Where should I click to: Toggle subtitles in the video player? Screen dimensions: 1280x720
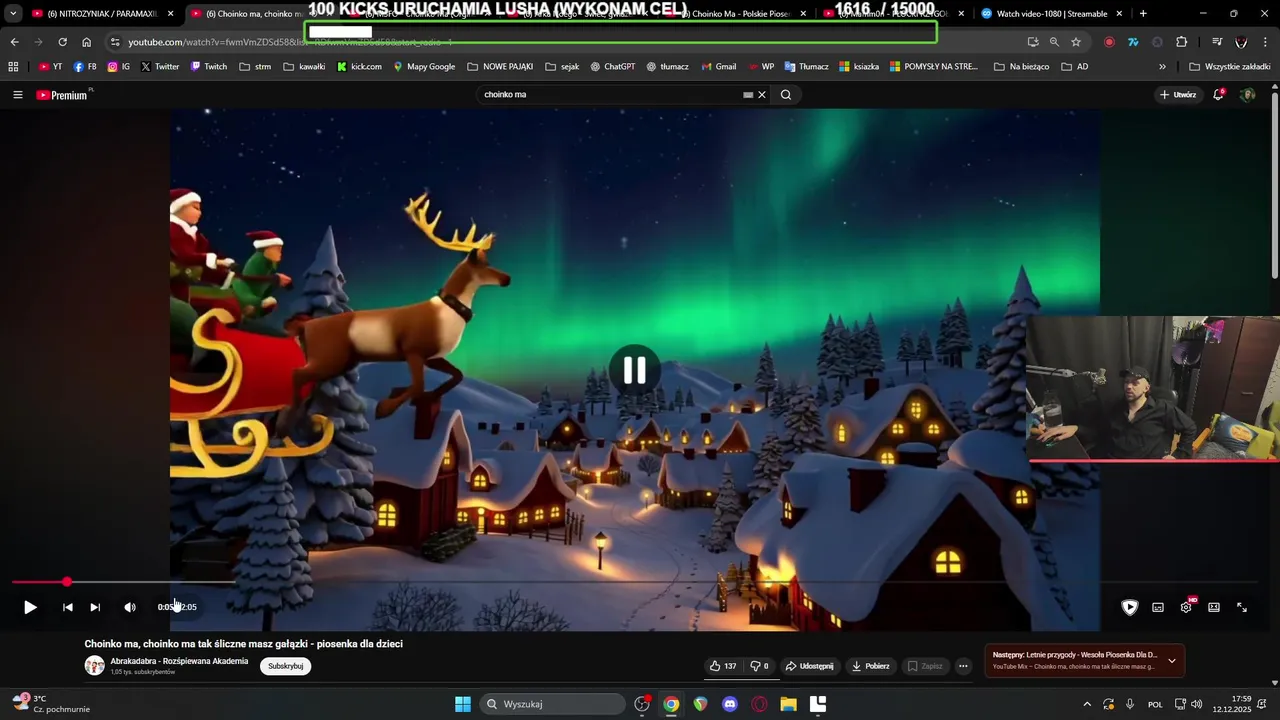[1158, 607]
